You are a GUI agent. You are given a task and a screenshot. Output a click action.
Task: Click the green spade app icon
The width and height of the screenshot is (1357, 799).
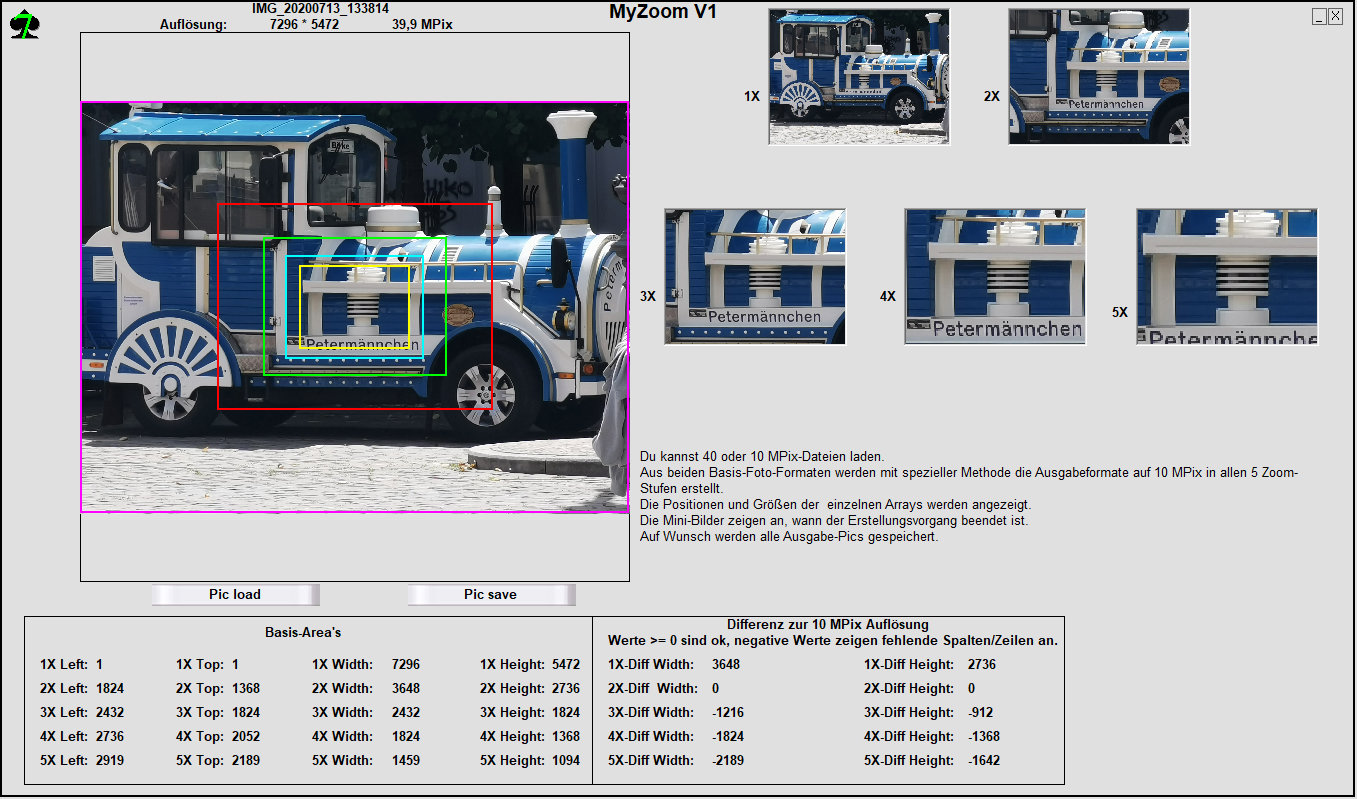click(24, 24)
